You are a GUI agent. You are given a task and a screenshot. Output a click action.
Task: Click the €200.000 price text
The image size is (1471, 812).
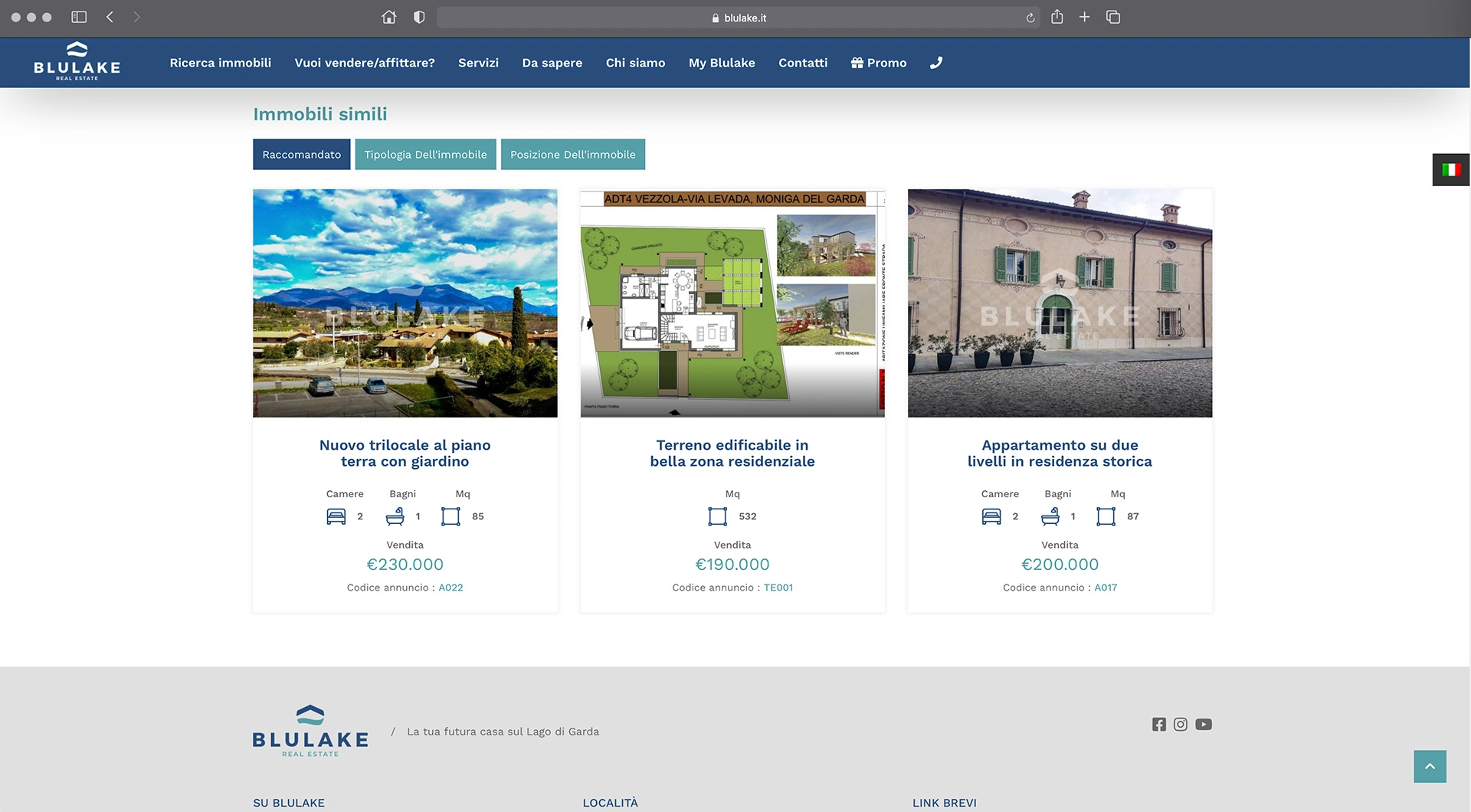tap(1060, 565)
